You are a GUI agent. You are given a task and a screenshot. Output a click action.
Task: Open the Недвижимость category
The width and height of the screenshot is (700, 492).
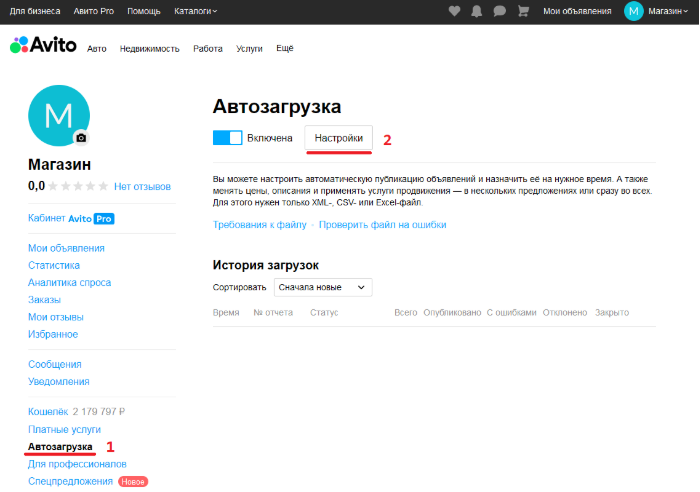(x=150, y=48)
